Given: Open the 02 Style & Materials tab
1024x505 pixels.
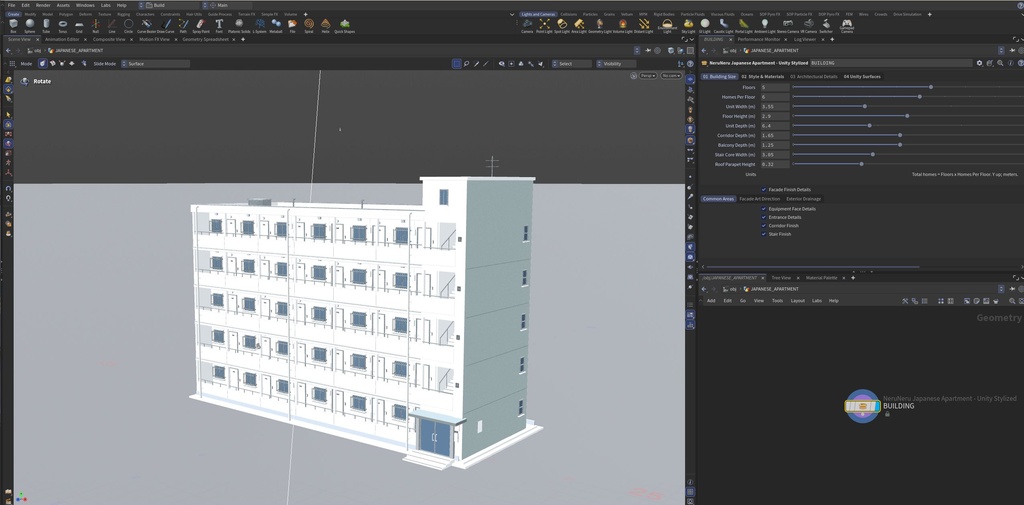Looking at the screenshot, I should [x=763, y=76].
